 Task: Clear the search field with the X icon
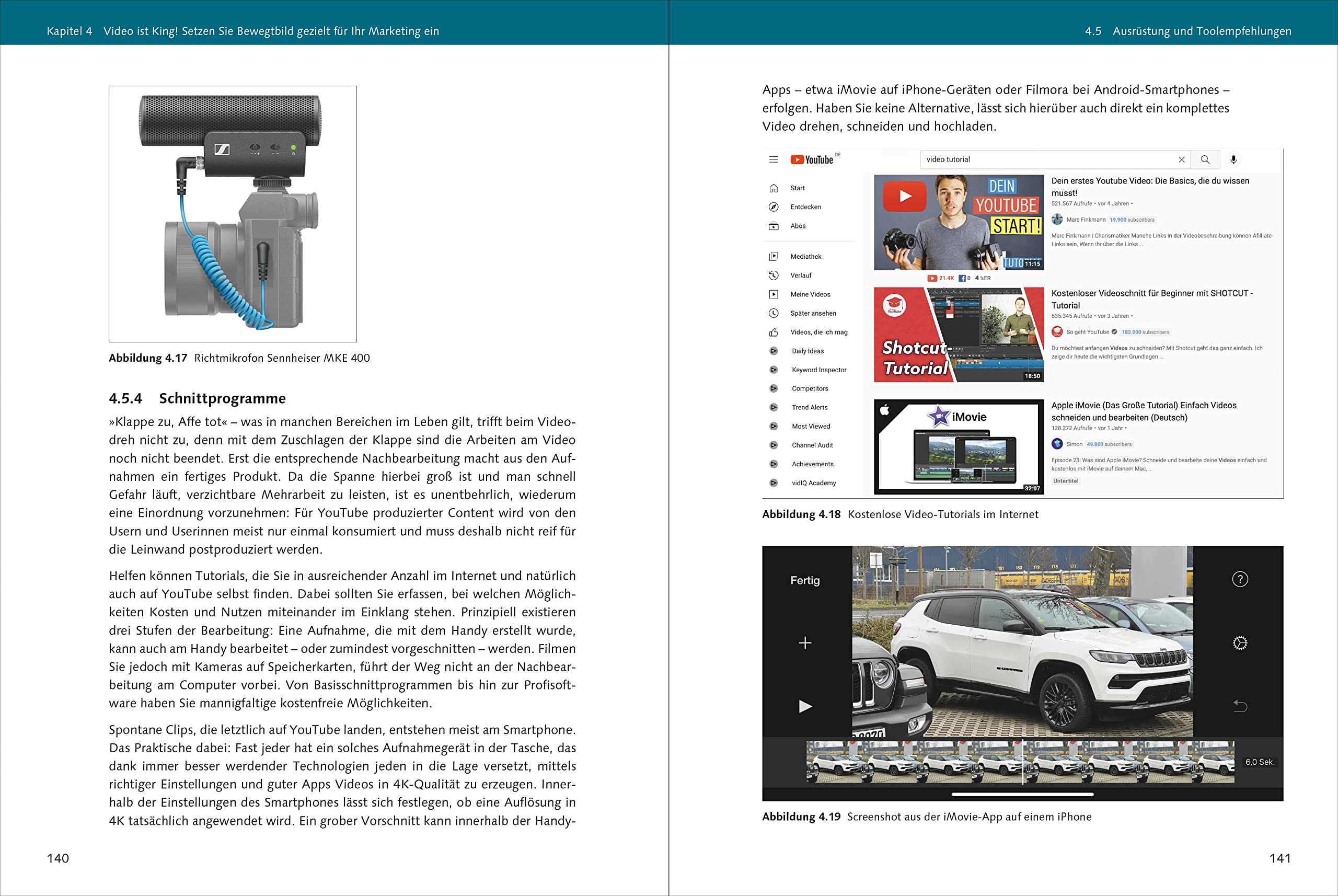coord(1181,160)
